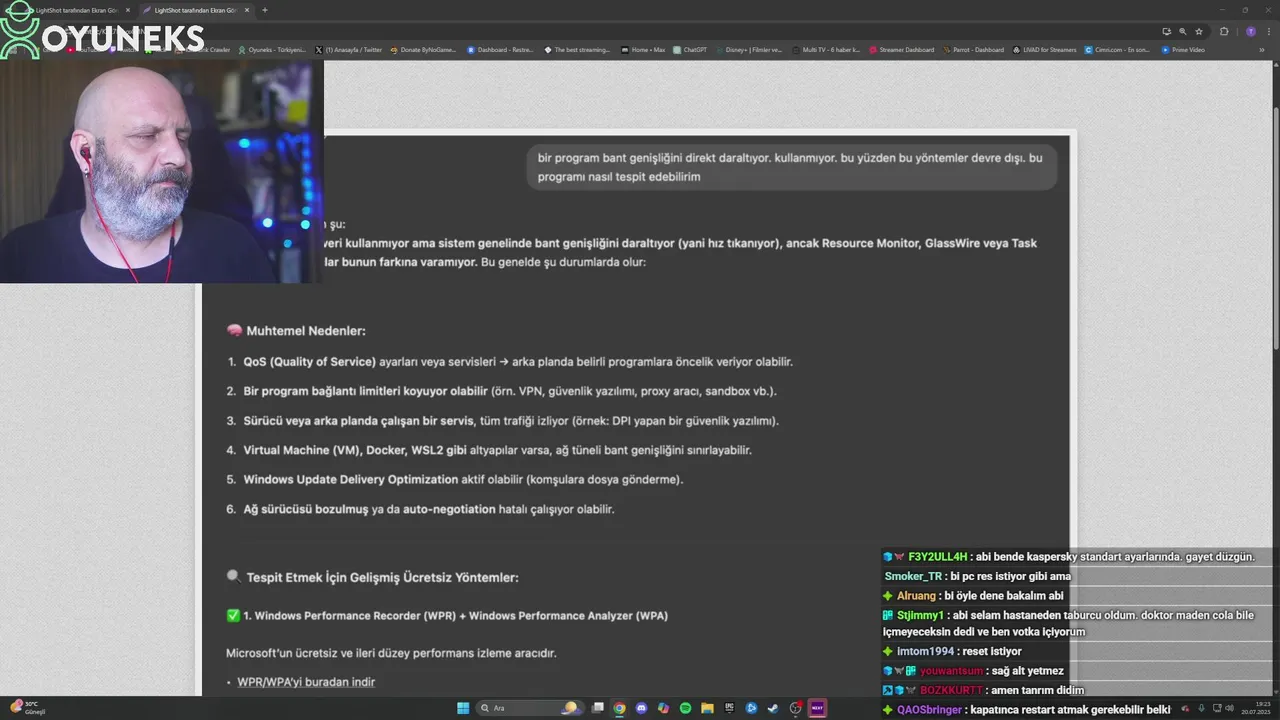Screen dimensions: 1280x720
Task: Open the Multi TV - 6 haber bookmark
Action: click(825, 50)
